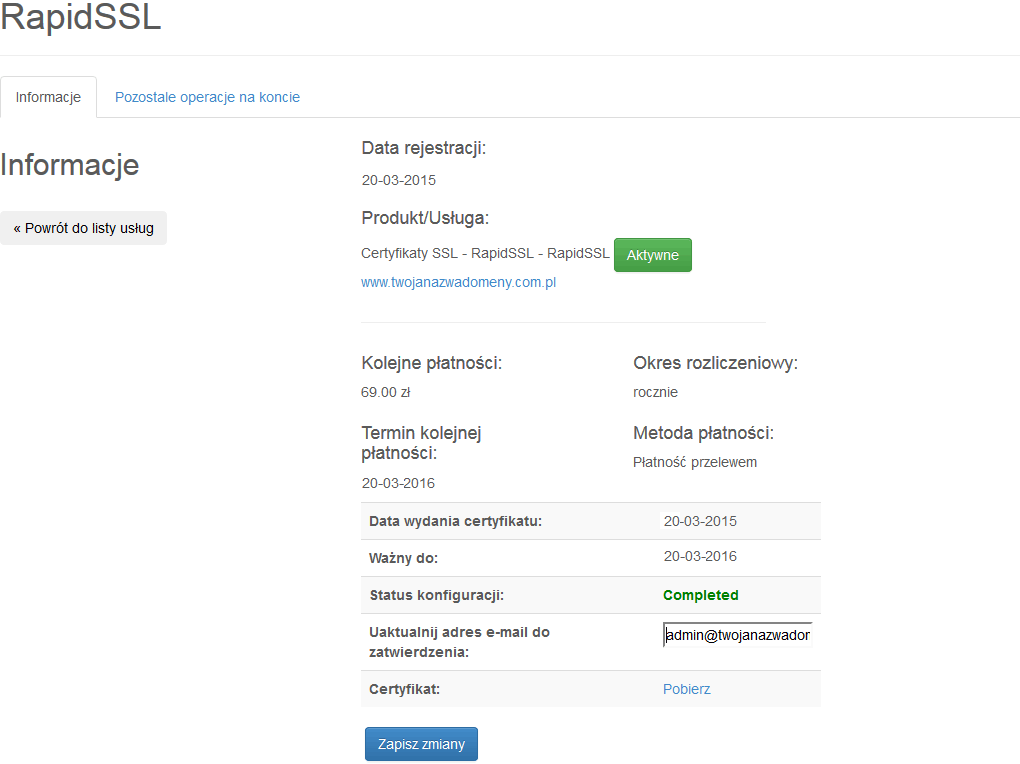Open www.twojanazwadomeny.com.pl link
The image size is (1020, 764).
(x=459, y=282)
